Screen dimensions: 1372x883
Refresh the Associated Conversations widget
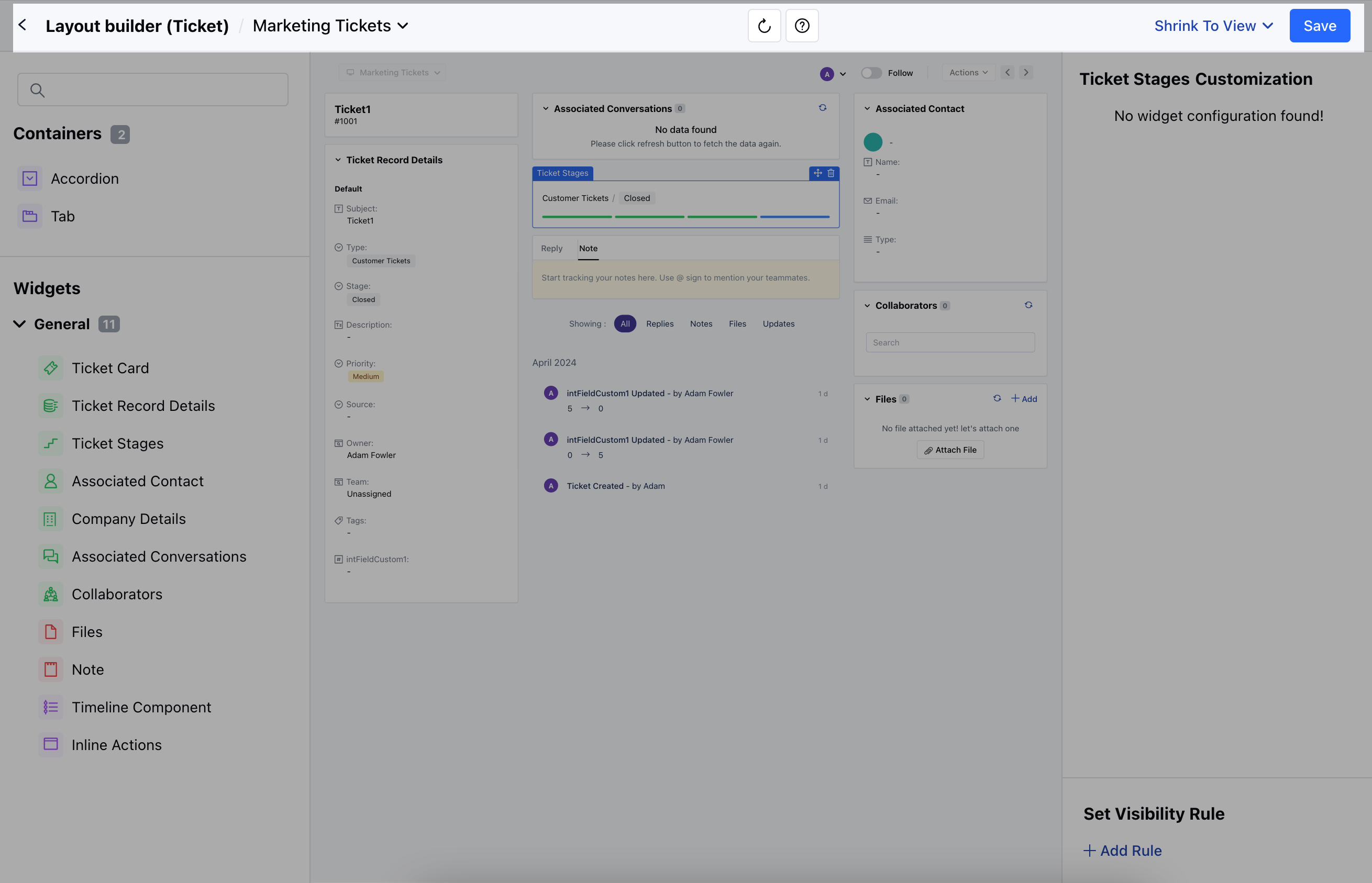823,108
